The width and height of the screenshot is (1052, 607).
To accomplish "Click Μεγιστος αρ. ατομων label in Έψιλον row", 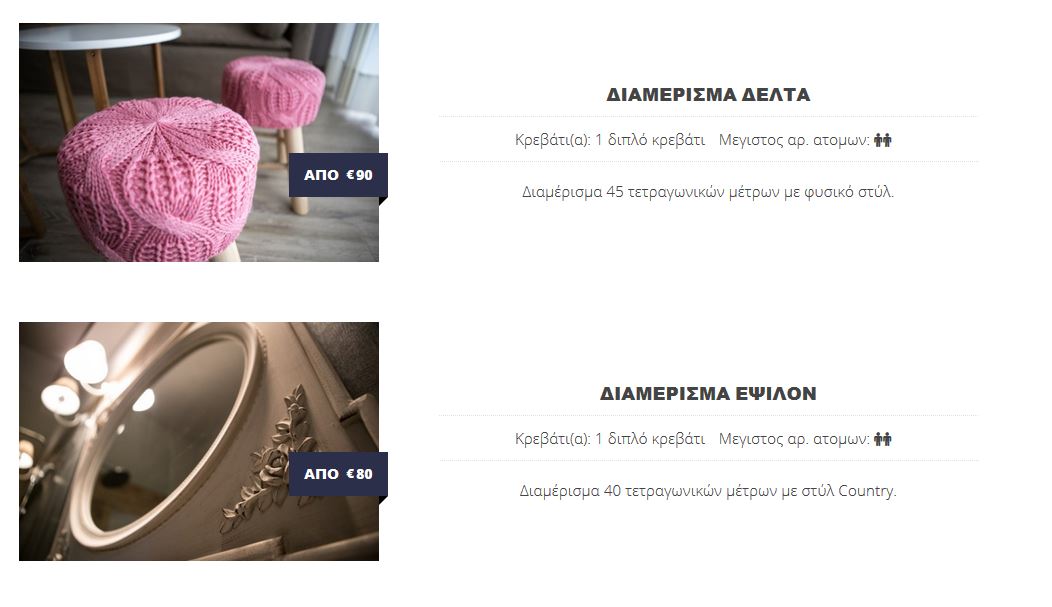I will [x=794, y=439].
